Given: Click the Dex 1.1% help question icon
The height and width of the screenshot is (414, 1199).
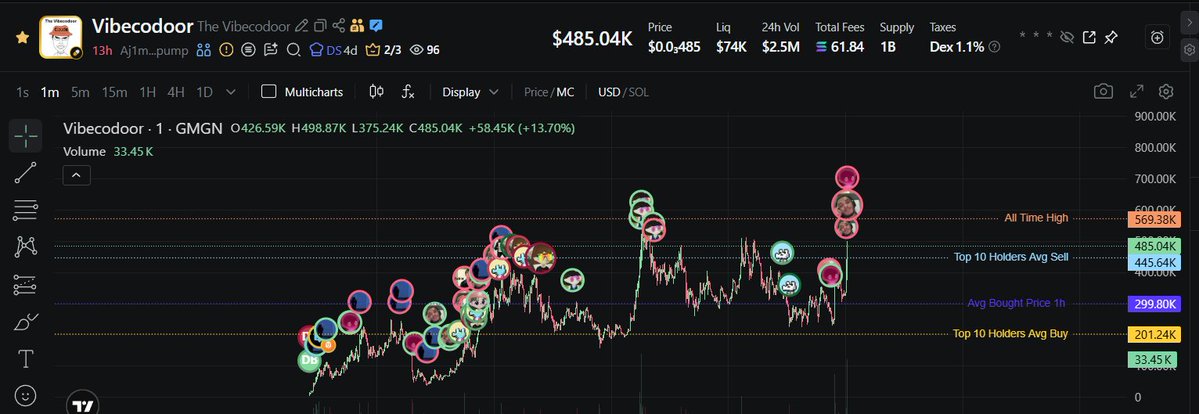Looking at the screenshot, I should (x=994, y=47).
